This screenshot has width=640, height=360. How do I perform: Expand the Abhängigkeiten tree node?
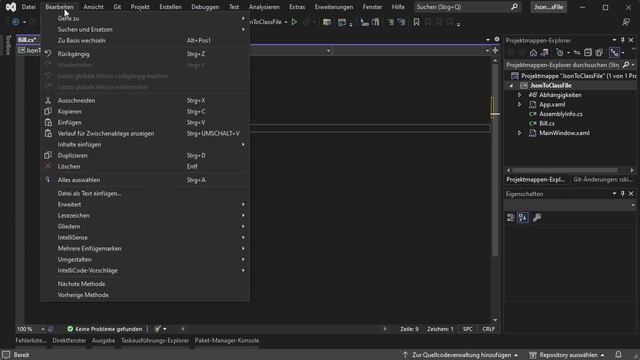pos(520,95)
